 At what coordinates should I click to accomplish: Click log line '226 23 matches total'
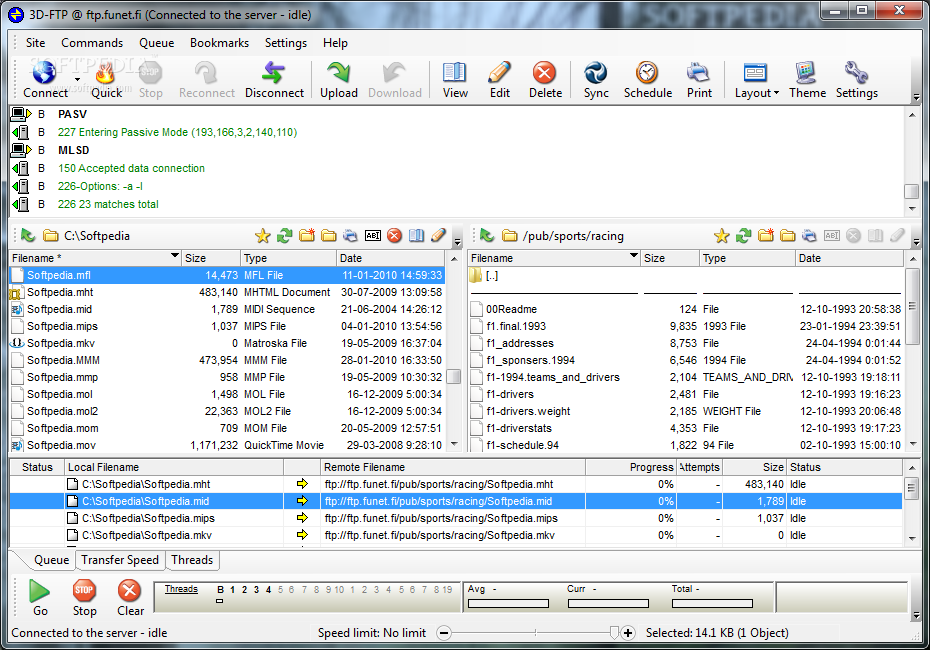point(108,204)
